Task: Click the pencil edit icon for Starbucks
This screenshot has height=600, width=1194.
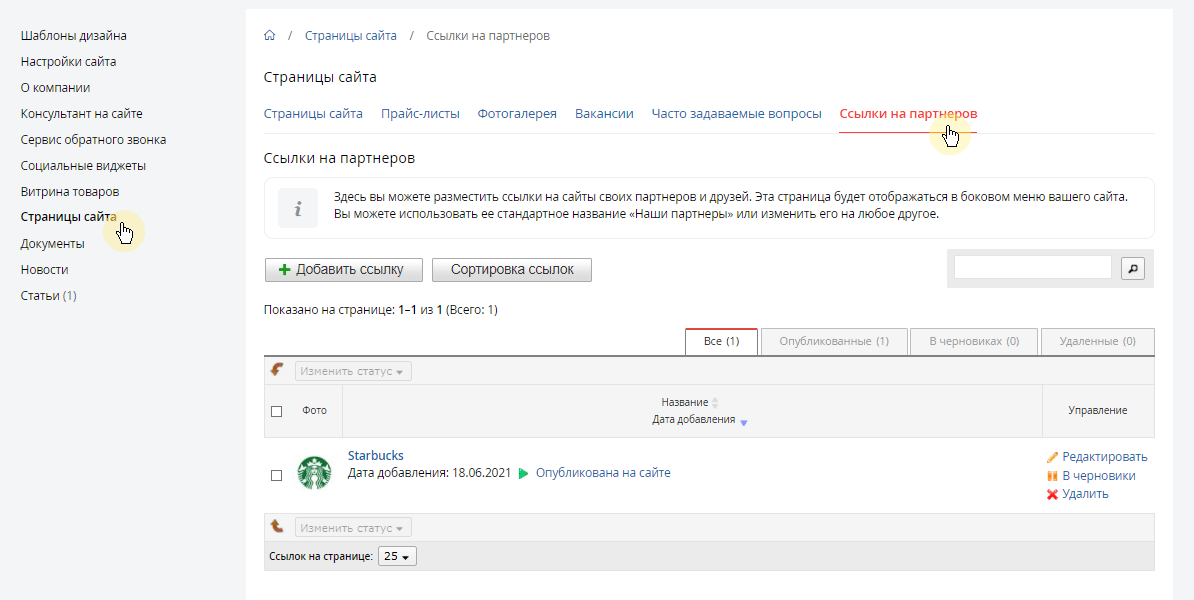Action: click(1052, 457)
